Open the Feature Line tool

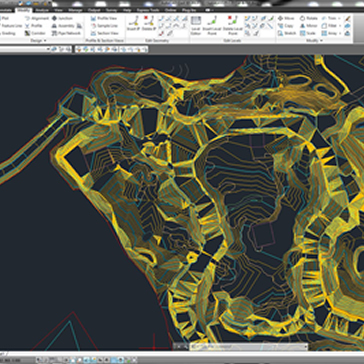[x=10, y=26]
